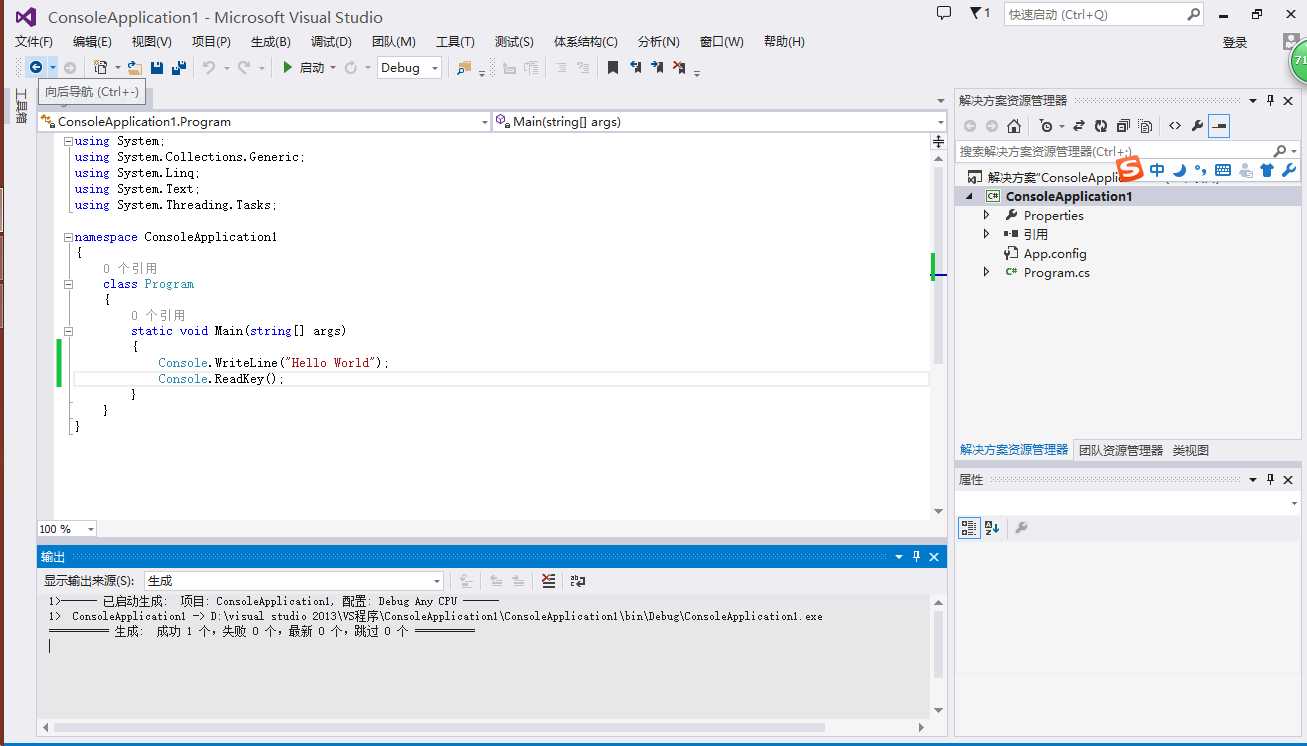Screen dimensions: 1307x746
Task: Open the notifications flag icon
Action: (x=977, y=14)
